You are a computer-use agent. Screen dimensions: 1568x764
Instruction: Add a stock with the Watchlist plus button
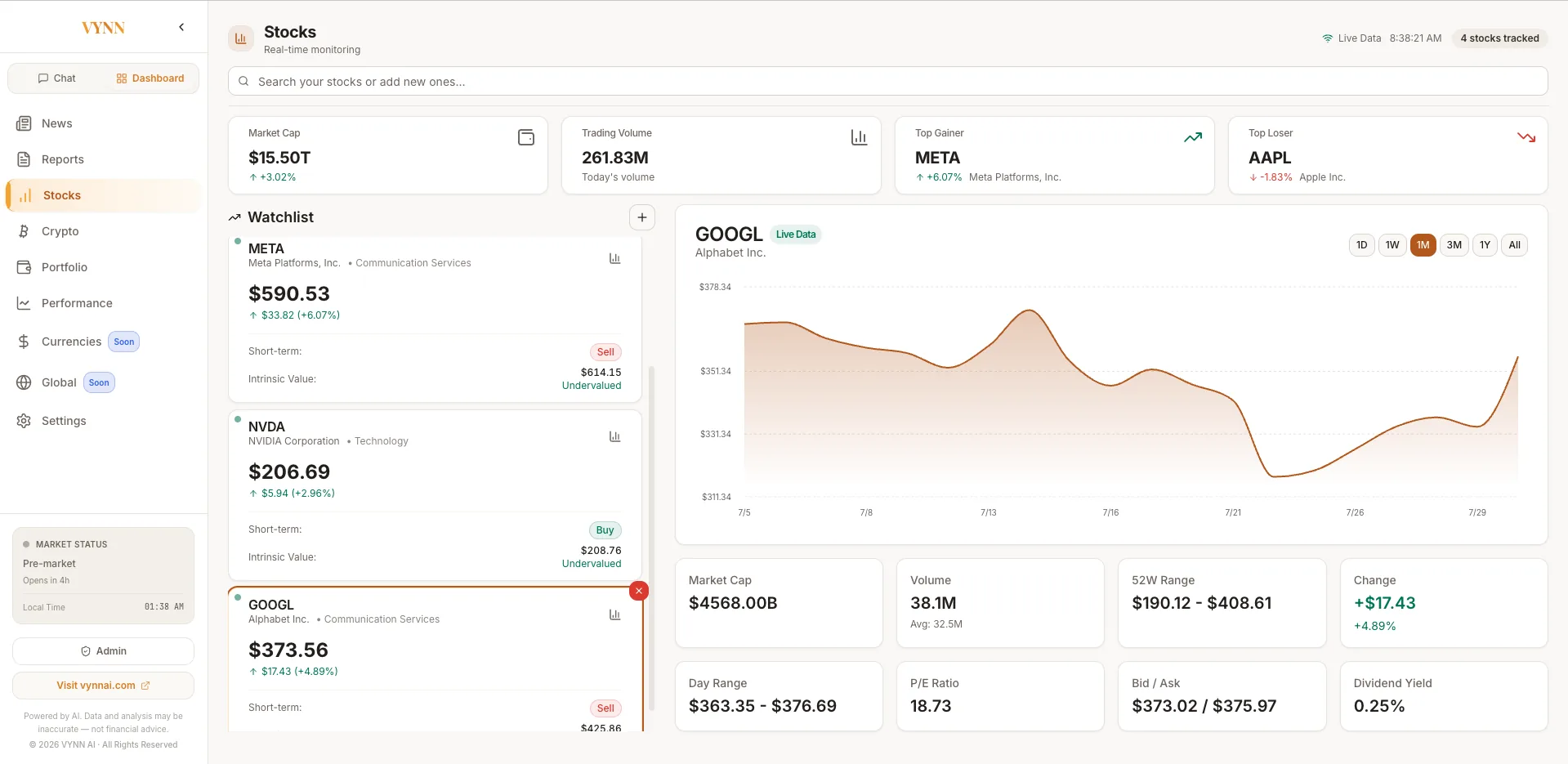pyautogui.click(x=642, y=217)
